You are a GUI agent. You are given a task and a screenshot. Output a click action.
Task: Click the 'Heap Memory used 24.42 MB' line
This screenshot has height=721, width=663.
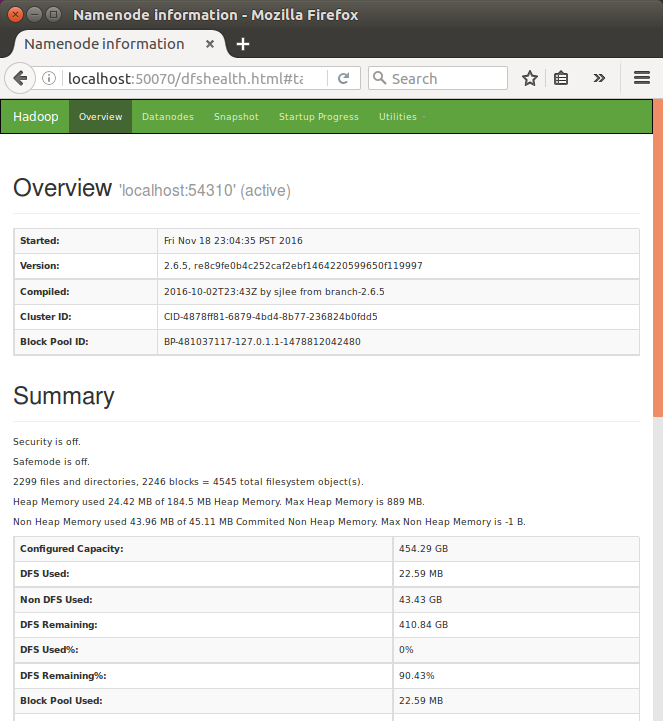pyautogui.click(x=219, y=502)
